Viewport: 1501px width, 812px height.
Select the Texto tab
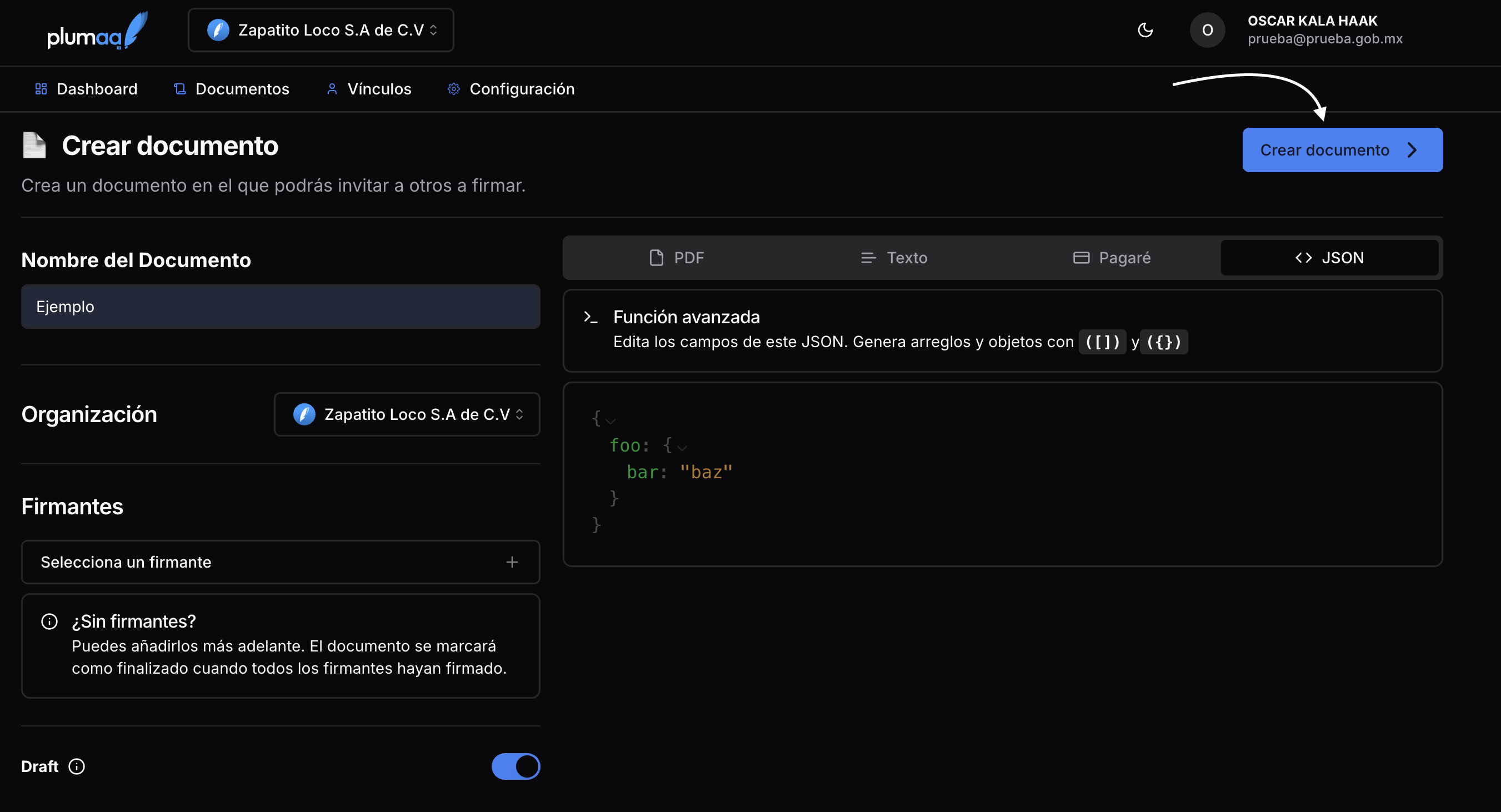pyautogui.click(x=894, y=258)
